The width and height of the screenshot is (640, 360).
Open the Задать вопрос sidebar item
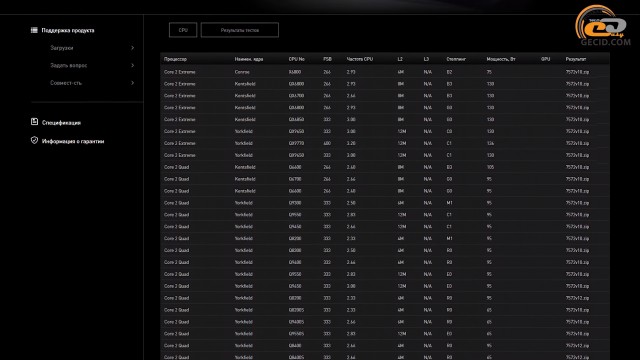coord(69,65)
